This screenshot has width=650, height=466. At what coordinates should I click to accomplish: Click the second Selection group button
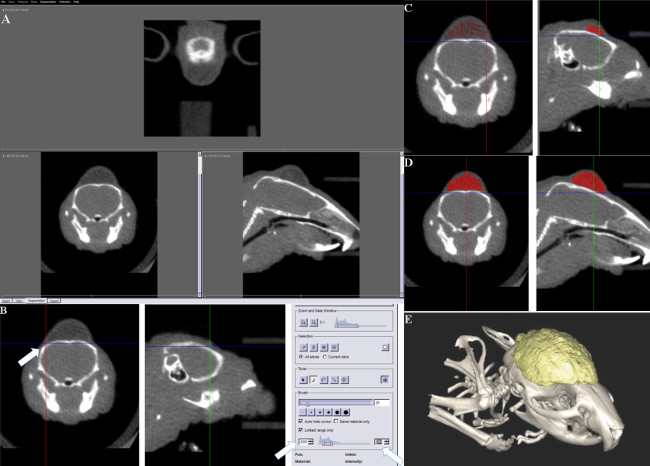point(314,347)
